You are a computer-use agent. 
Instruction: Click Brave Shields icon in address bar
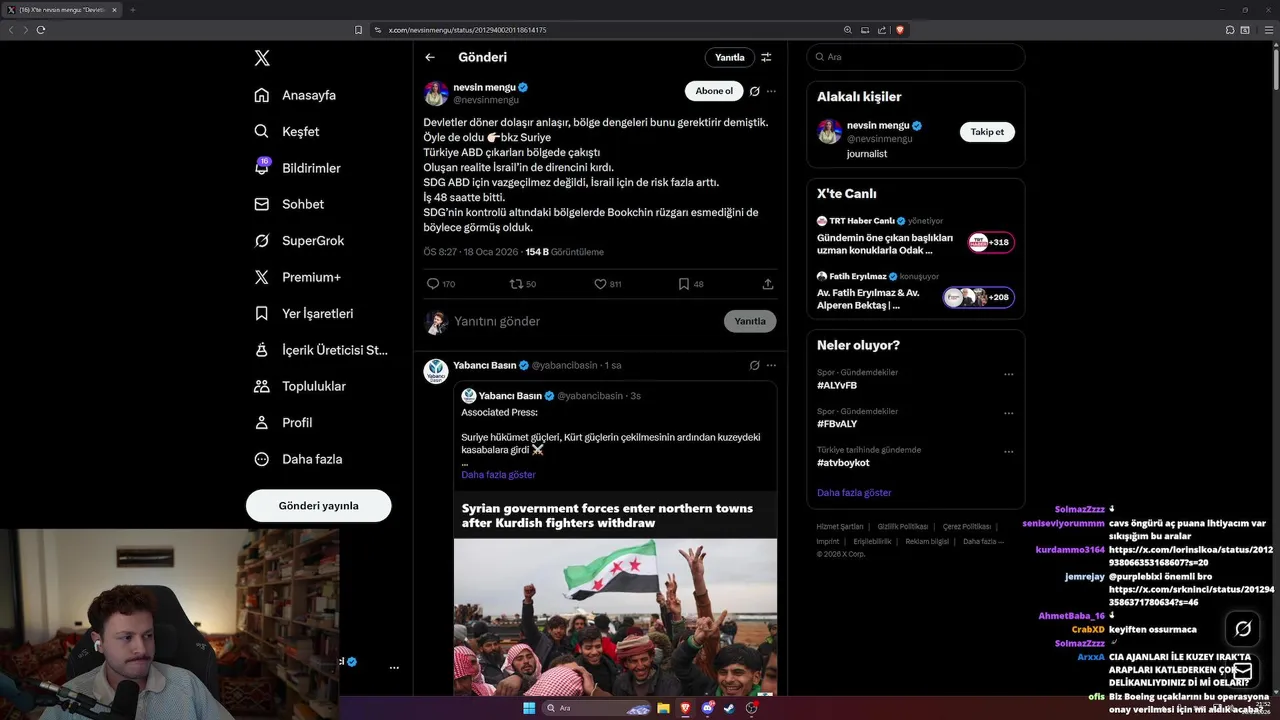900,30
